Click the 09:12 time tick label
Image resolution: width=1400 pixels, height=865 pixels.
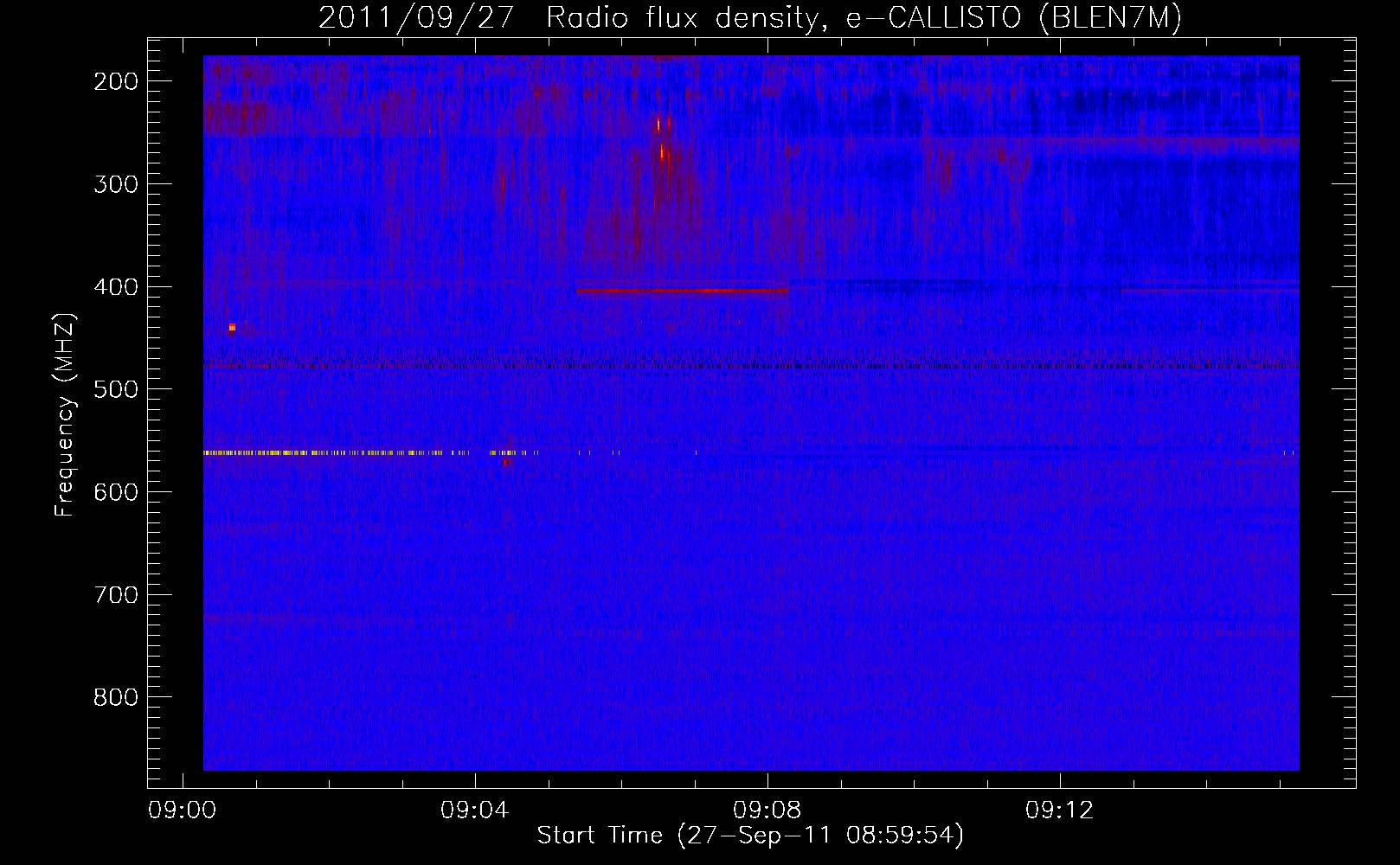1059,811
